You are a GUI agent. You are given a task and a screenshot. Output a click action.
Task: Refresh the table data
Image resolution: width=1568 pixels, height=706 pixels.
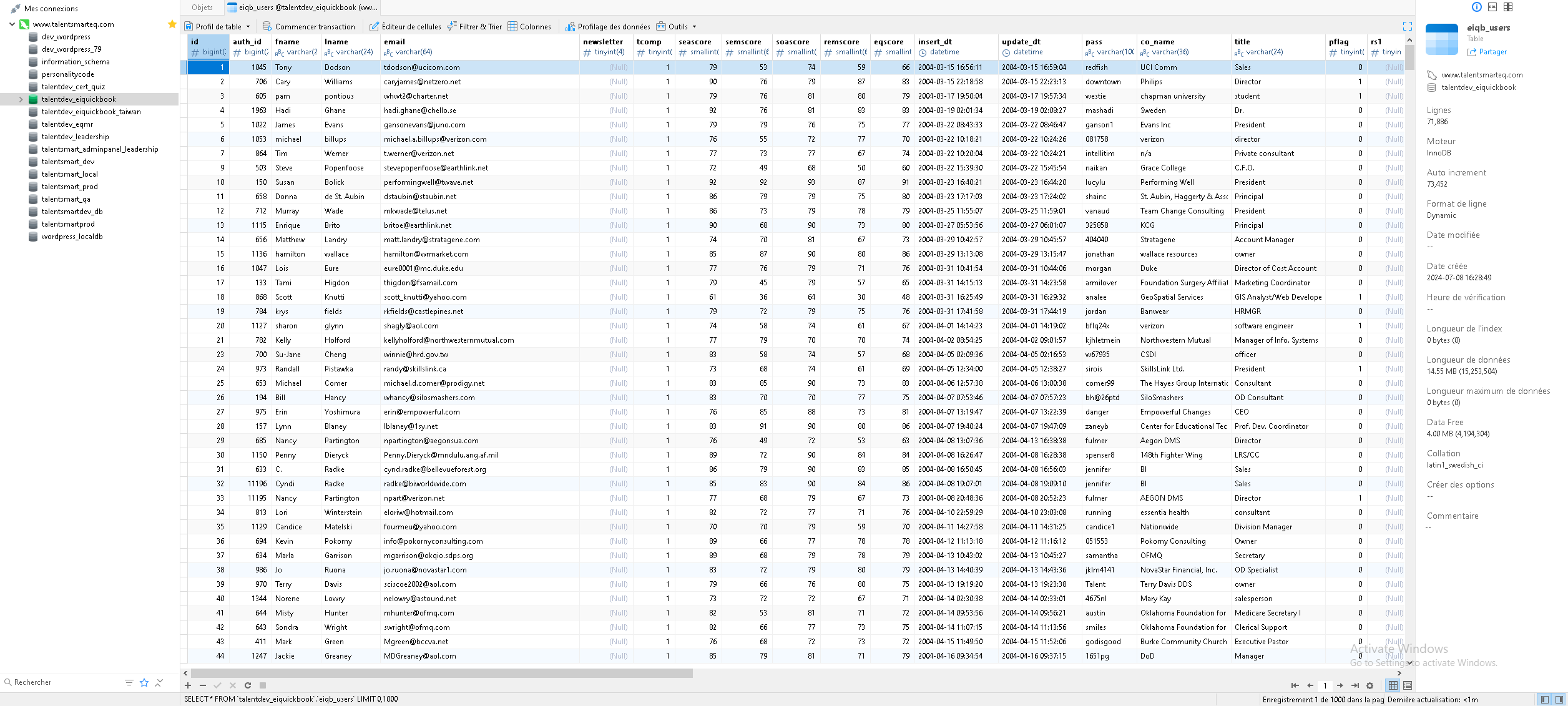tap(248, 685)
